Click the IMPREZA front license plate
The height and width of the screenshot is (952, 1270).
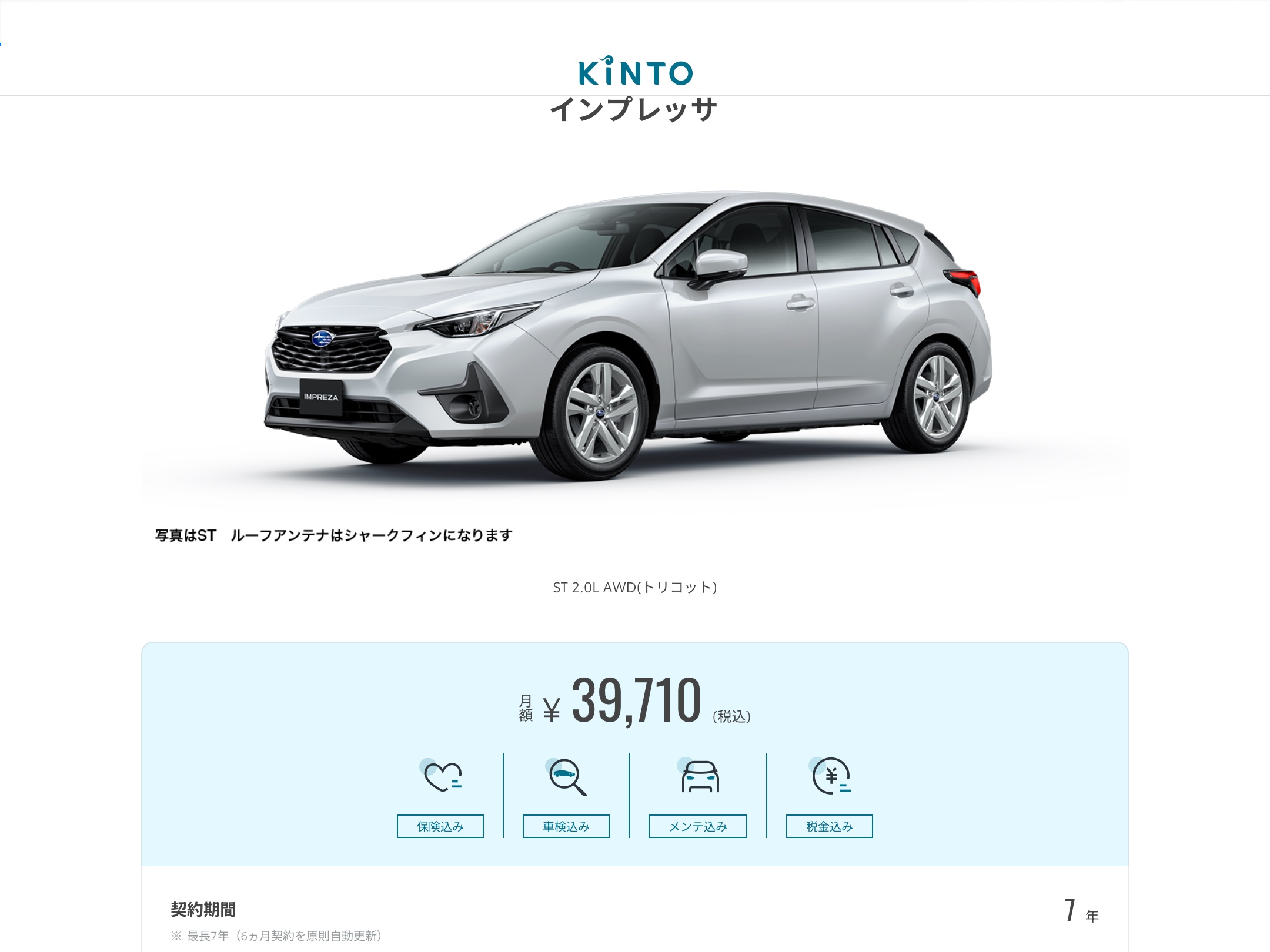coord(321,398)
